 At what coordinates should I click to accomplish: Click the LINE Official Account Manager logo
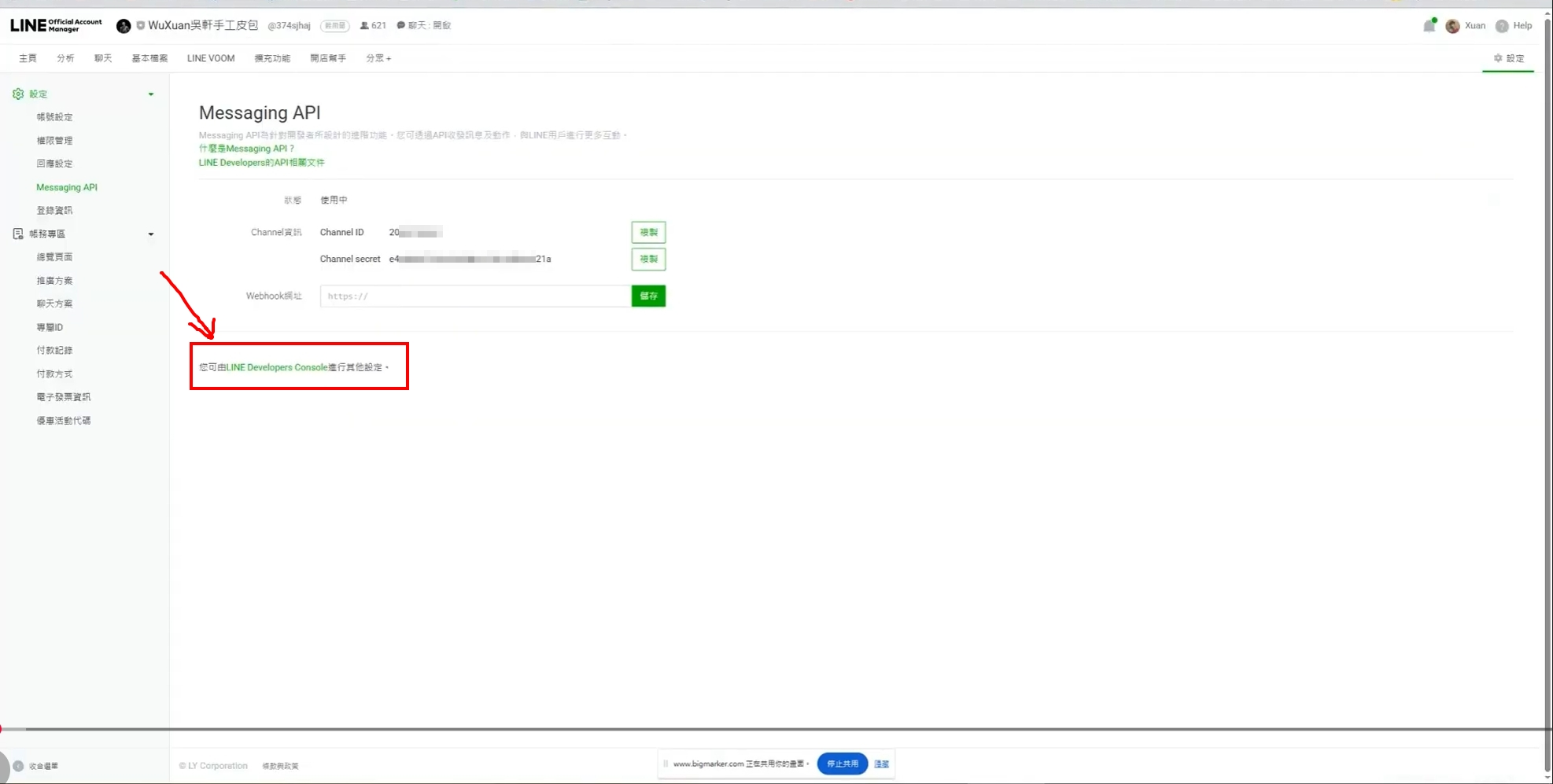(56, 25)
